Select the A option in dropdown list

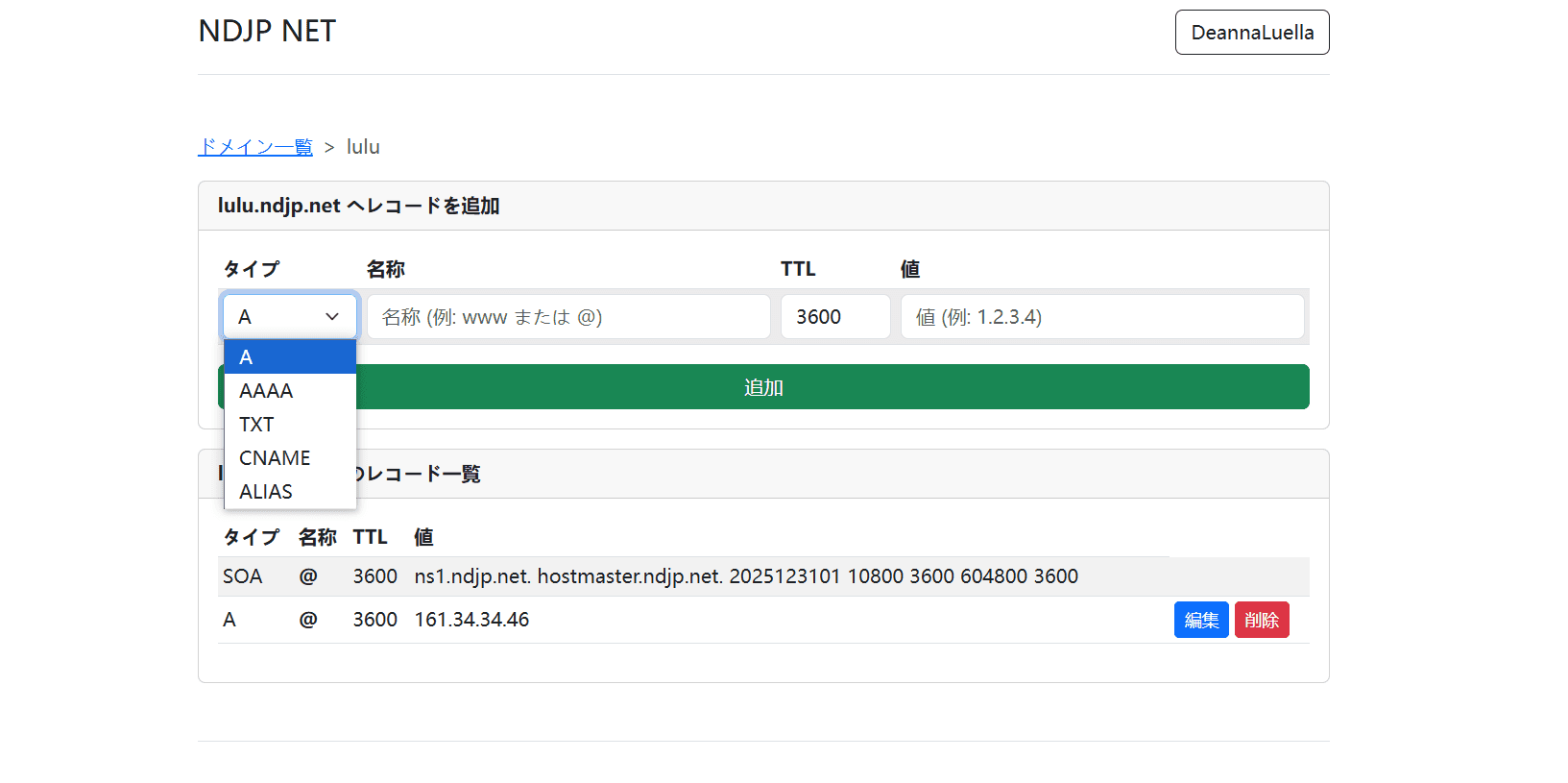pos(288,357)
